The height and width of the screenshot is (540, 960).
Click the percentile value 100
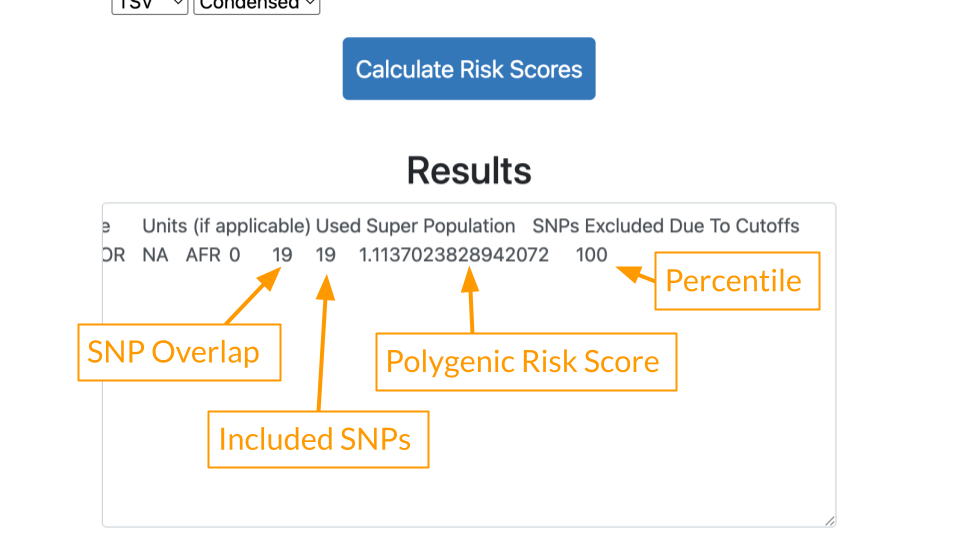tap(591, 255)
